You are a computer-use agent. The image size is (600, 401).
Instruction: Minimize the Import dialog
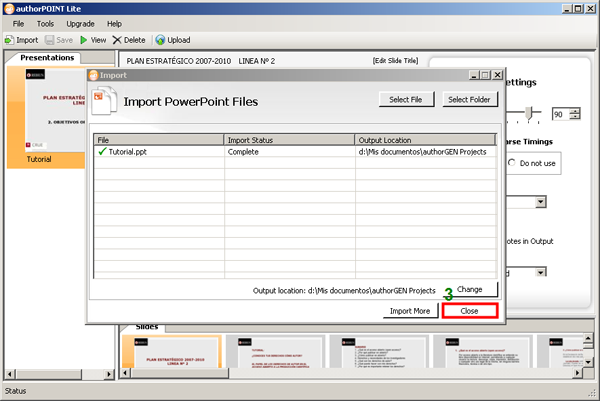click(474, 75)
